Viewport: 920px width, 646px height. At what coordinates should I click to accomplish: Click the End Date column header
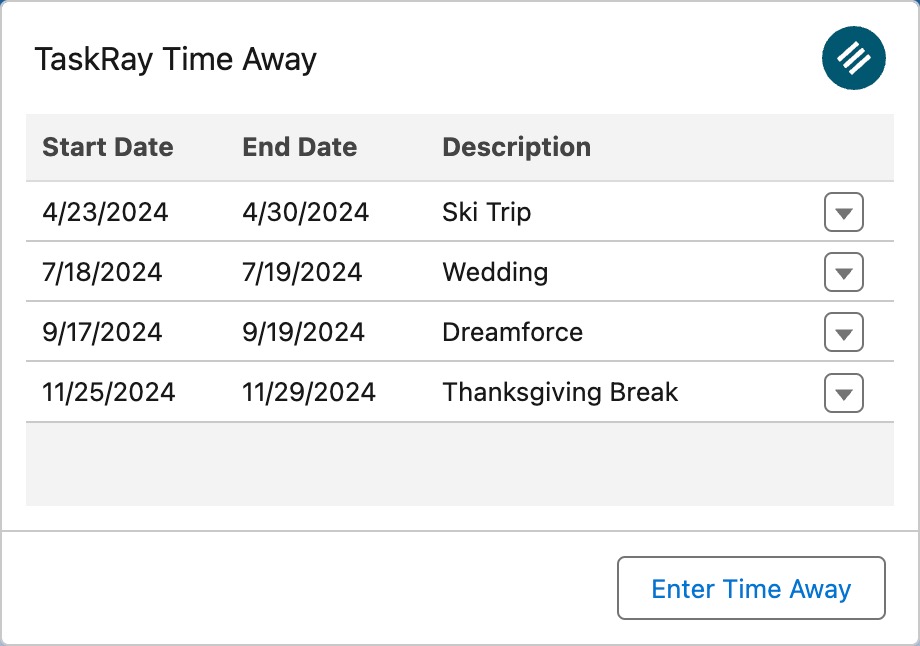(x=299, y=147)
